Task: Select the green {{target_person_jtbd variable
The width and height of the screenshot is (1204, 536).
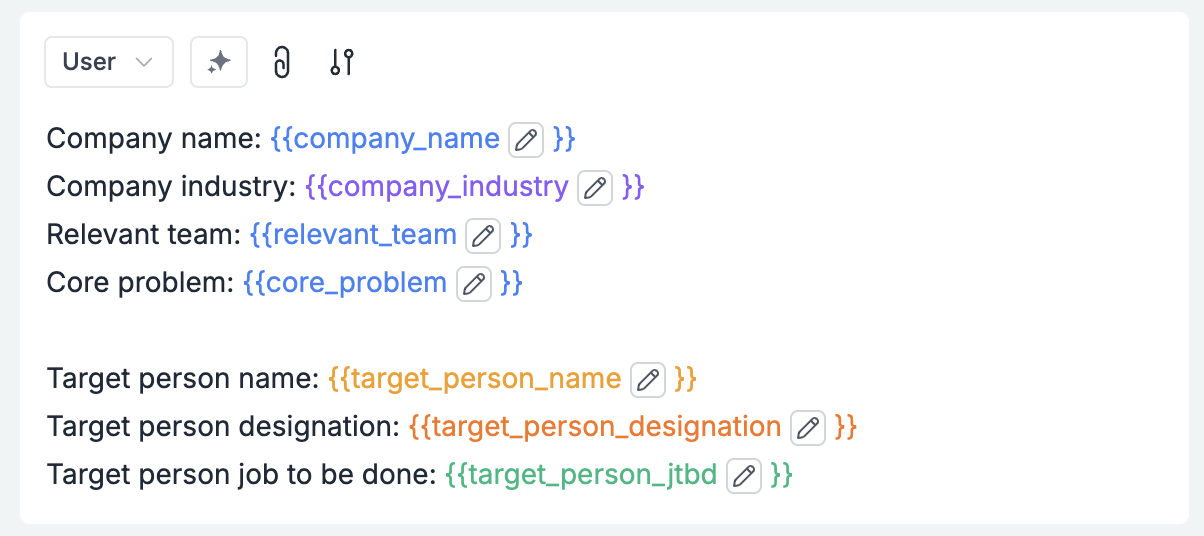Action: point(581,474)
